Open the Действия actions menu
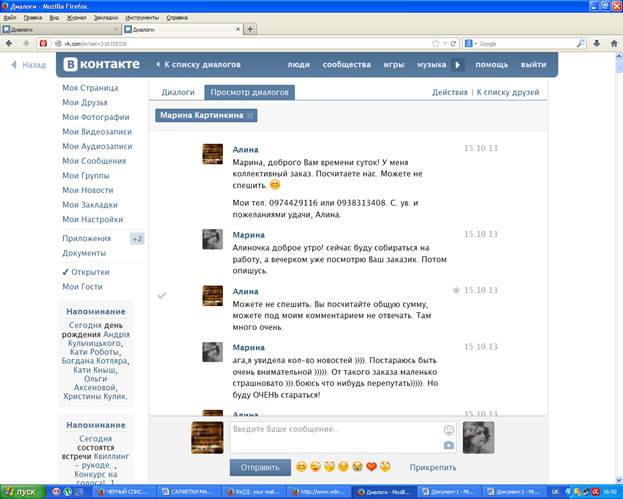 [449, 92]
